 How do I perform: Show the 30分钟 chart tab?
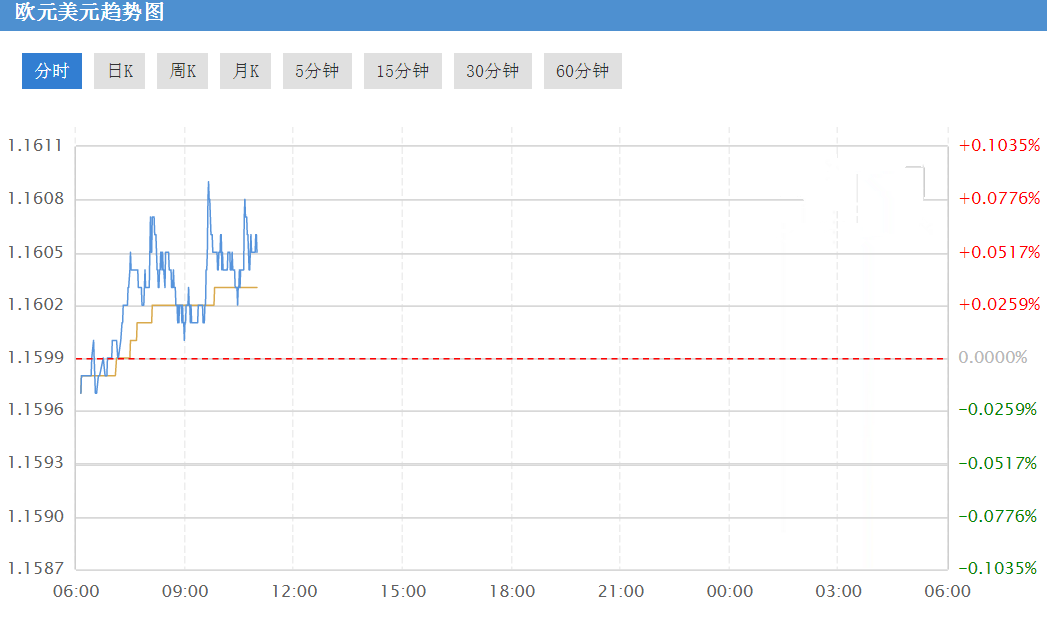(x=493, y=71)
